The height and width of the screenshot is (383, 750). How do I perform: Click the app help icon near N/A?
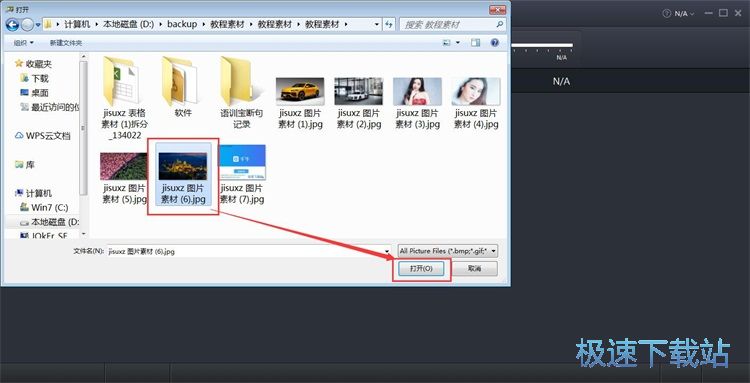(x=667, y=13)
